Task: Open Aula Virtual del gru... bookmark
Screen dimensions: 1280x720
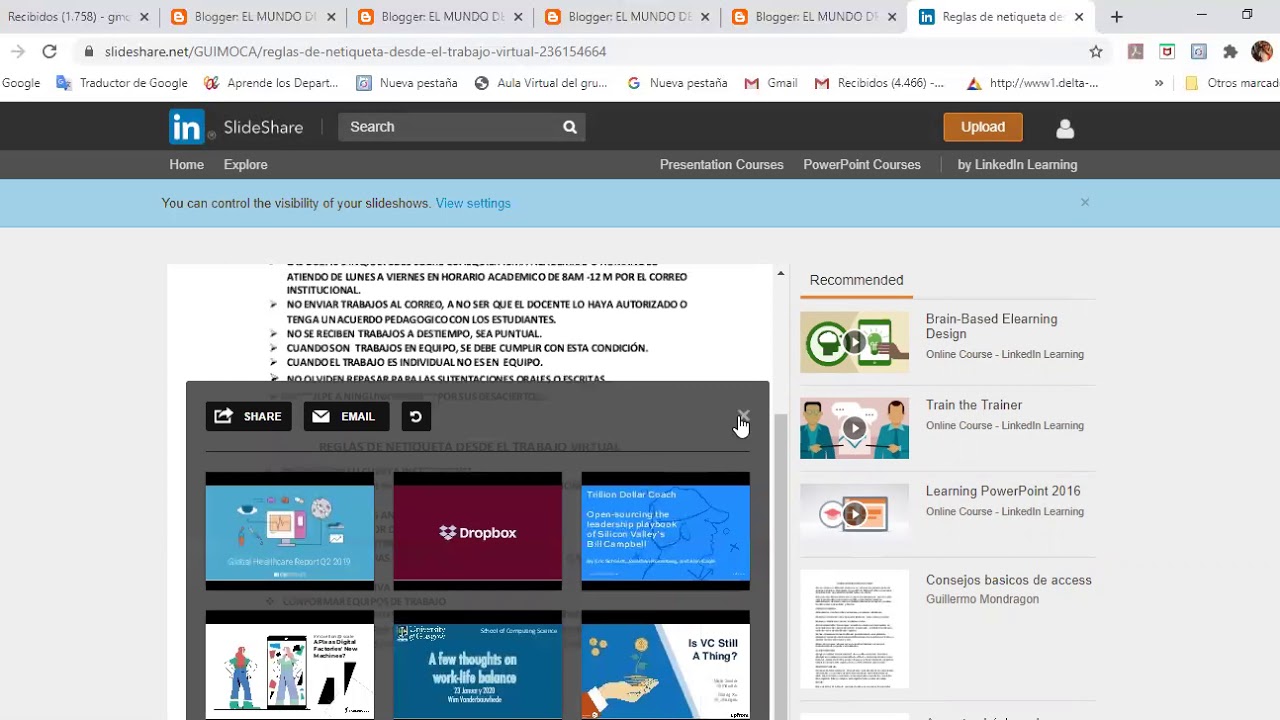Action: click(x=541, y=83)
